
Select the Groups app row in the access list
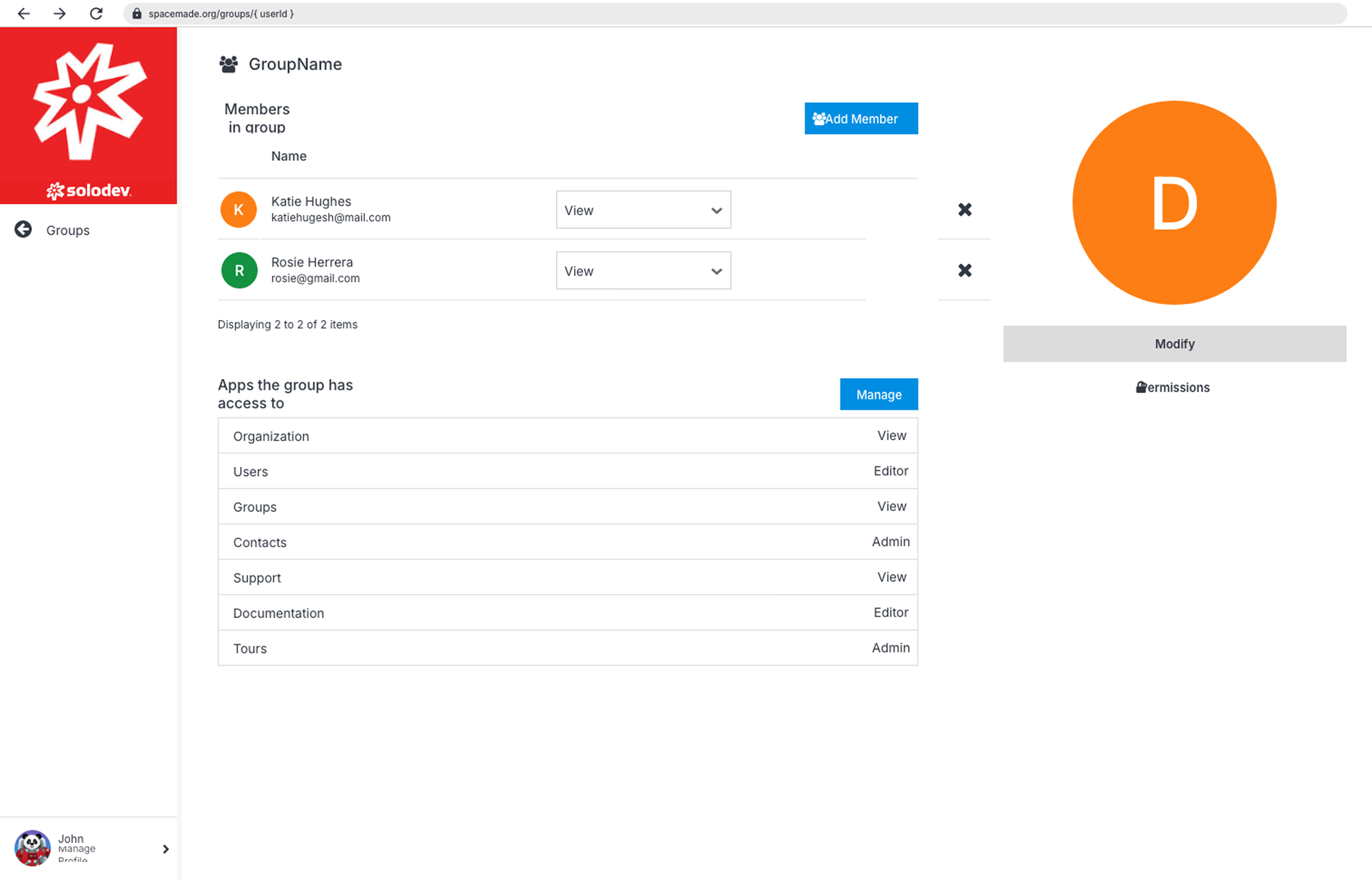(567, 507)
